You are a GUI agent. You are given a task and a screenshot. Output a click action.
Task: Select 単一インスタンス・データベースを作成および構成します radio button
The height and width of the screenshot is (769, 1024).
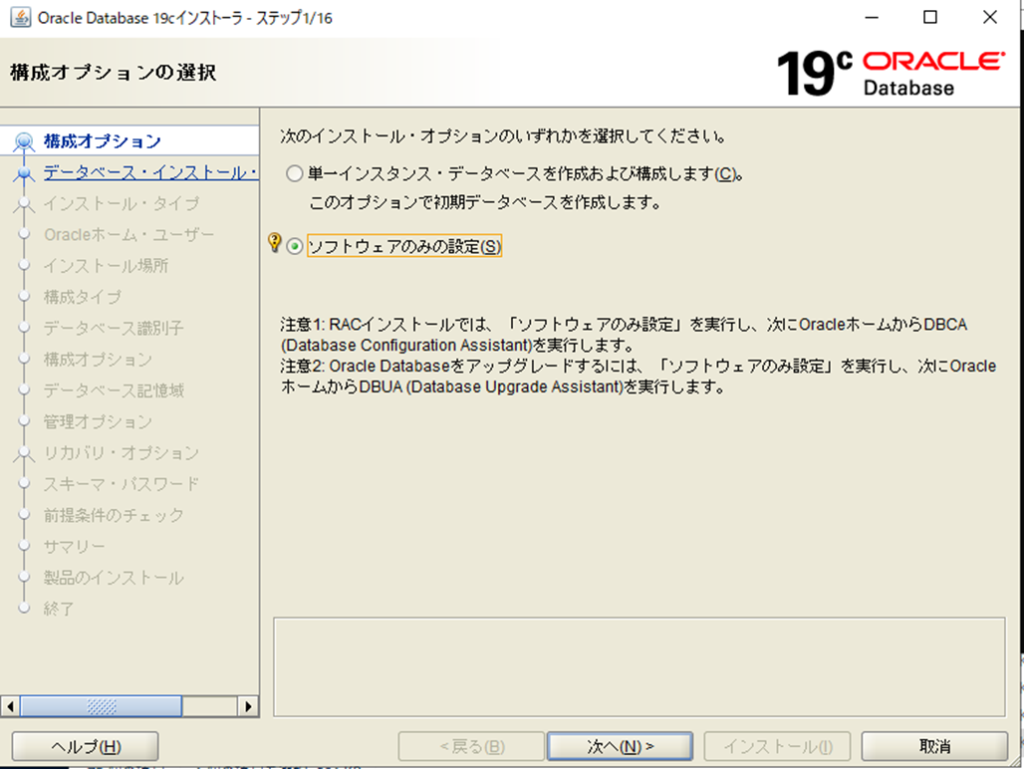pyautogui.click(x=294, y=174)
